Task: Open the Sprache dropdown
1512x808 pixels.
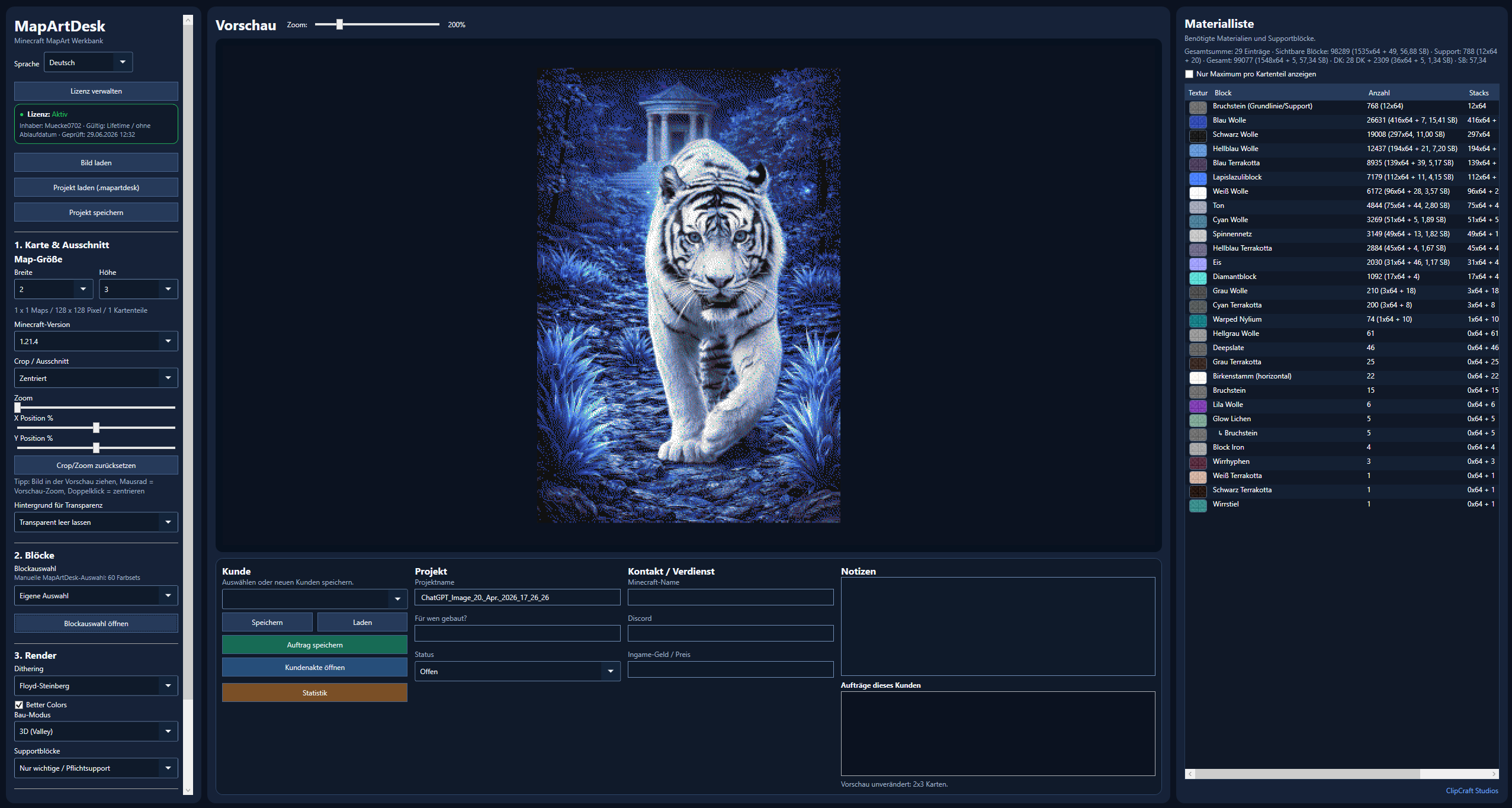Action: coord(88,62)
